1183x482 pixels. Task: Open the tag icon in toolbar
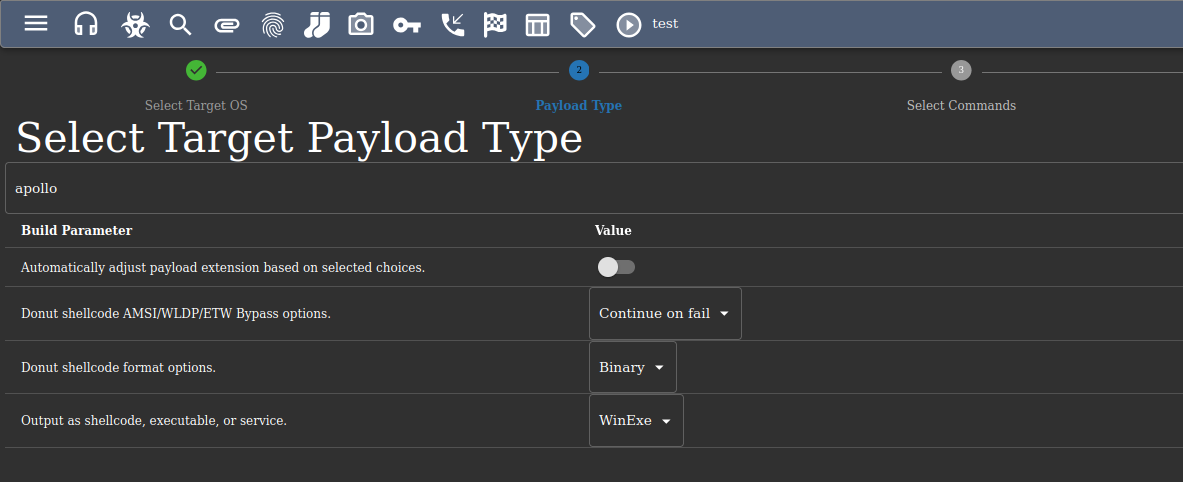582,25
